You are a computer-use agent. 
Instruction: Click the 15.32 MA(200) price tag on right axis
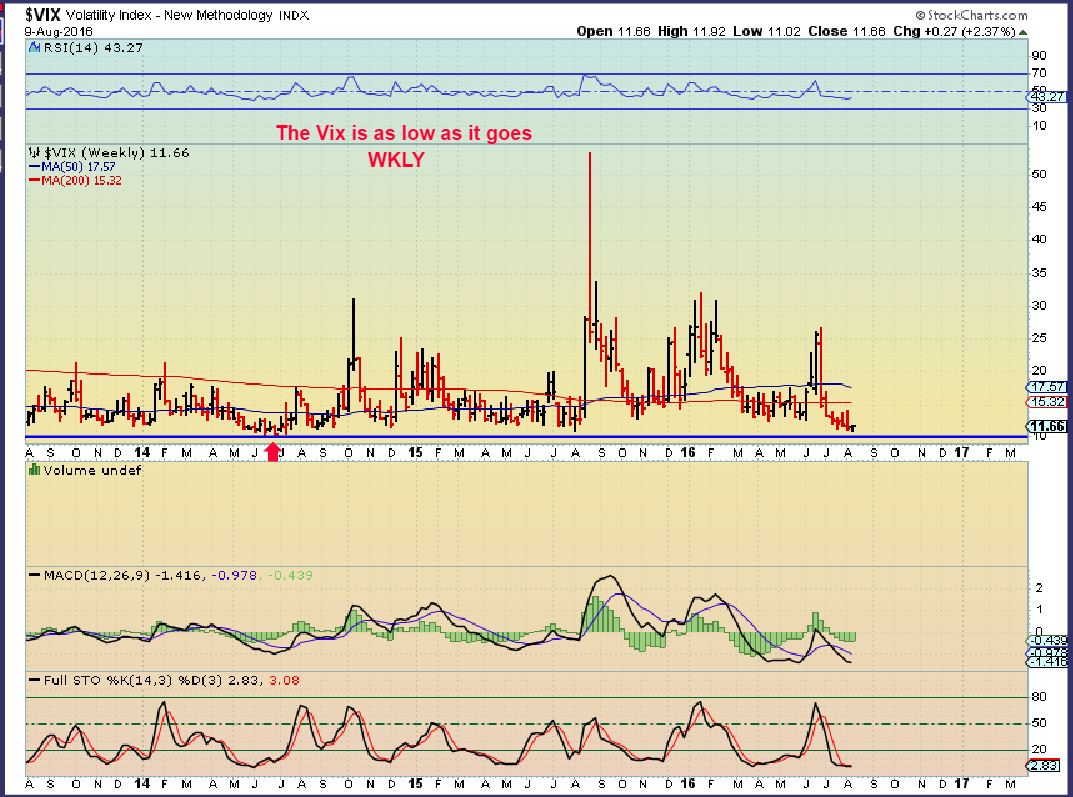1047,401
